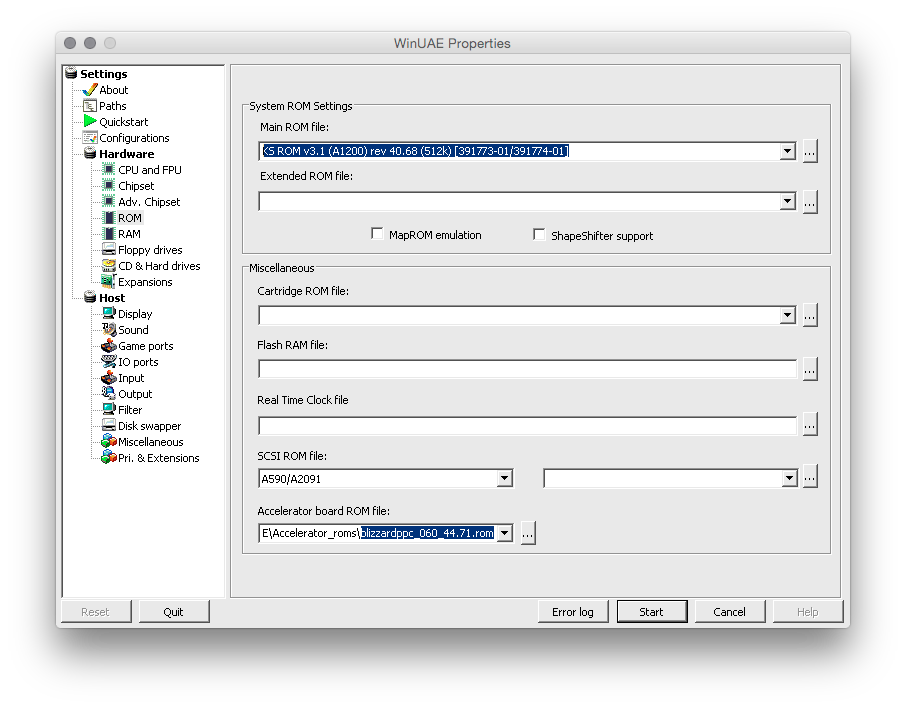Enable ShapeShifter support checkbox
Viewport: 906px width, 708px height.
[539, 235]
